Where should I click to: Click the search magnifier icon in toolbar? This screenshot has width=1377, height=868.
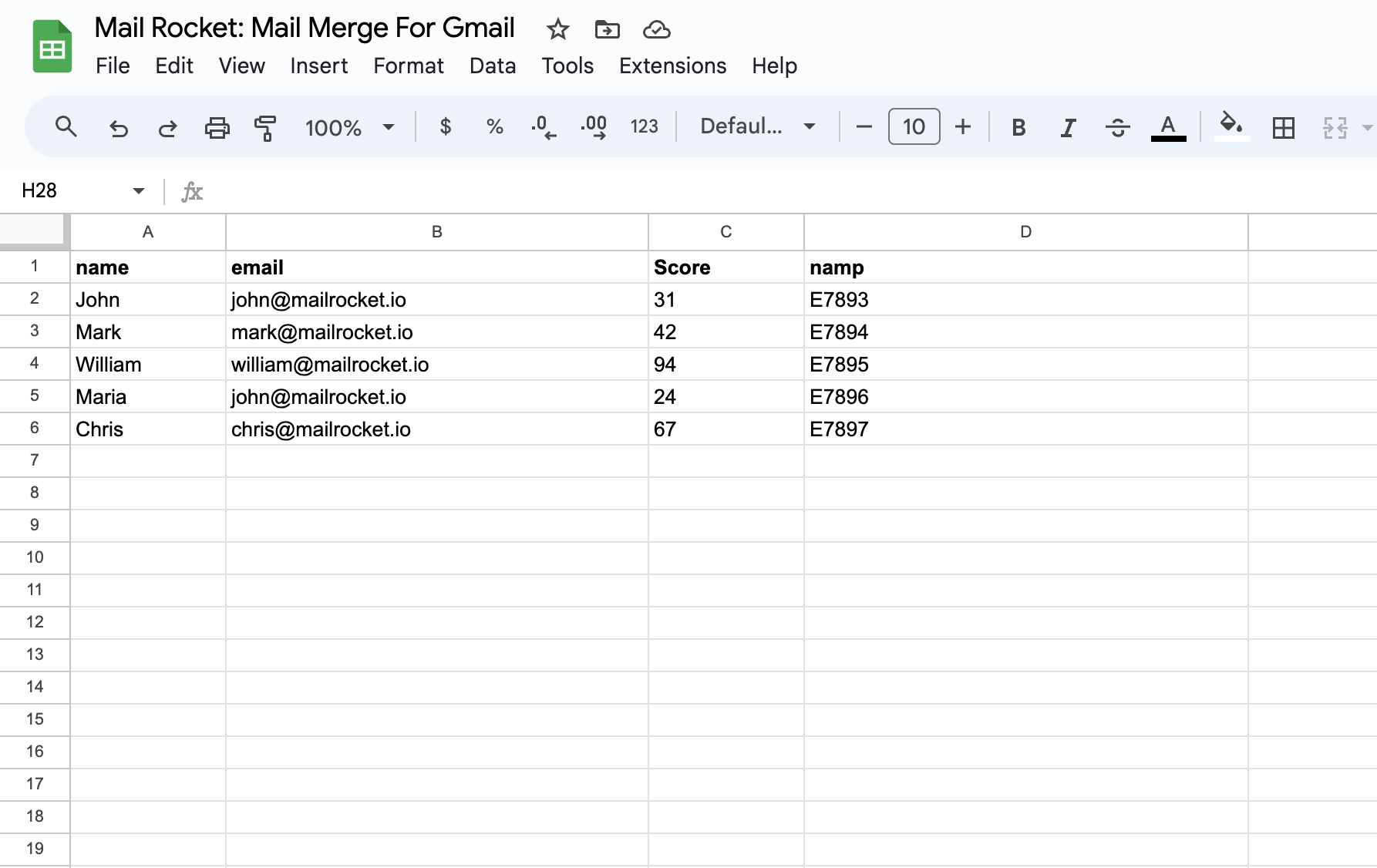tap(66, 127)
